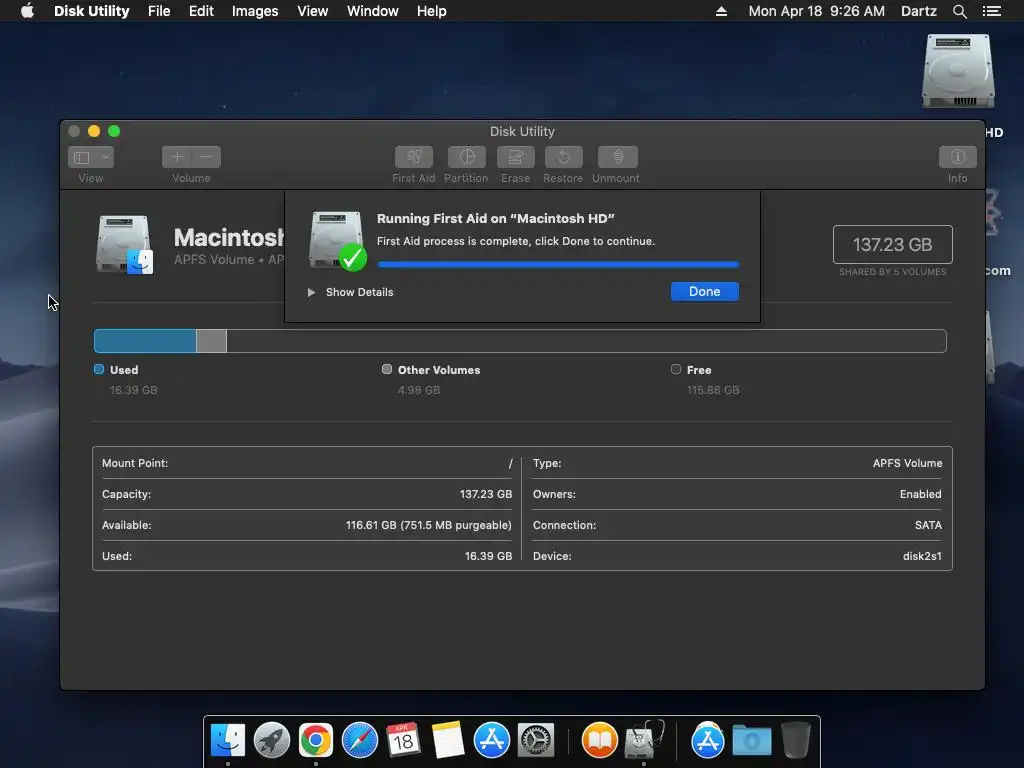Open the Help menu

(432, 11)
